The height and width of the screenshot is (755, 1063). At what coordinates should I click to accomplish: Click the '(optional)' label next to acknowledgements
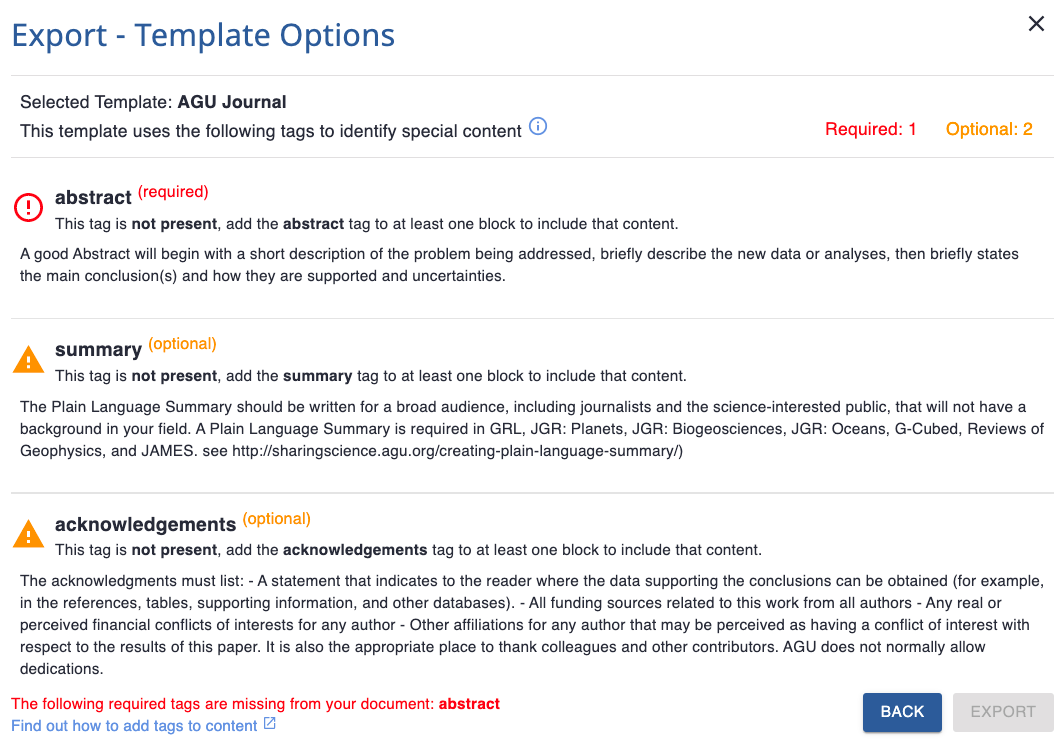pyautogui.click(x=277, y=518)
